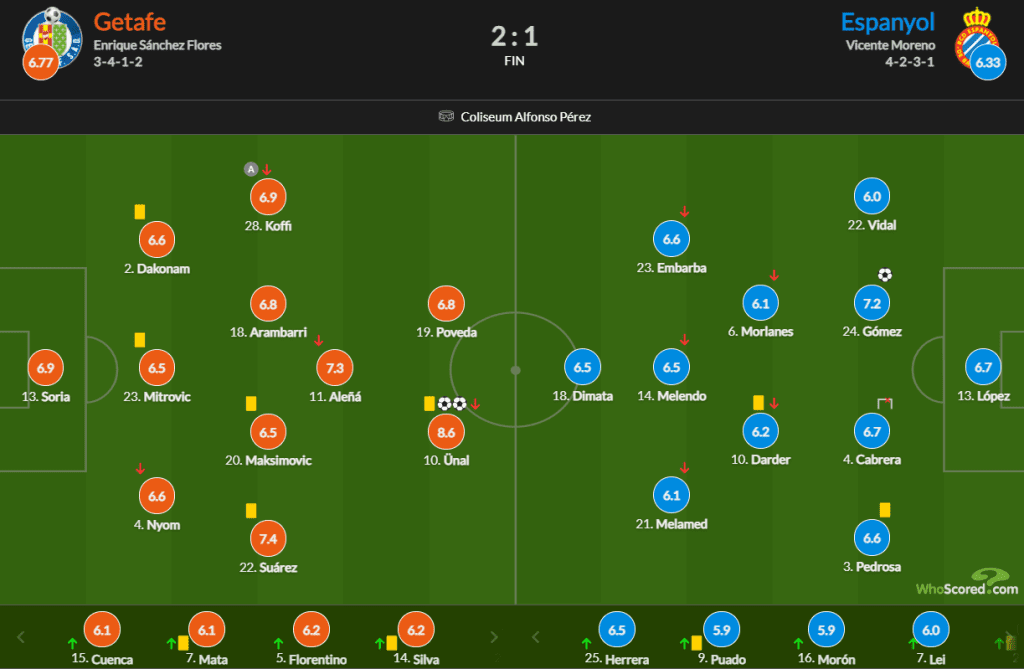Image resolution: width=1024 pixels, height=669 pixels.
Task: Click substitute Herrera's 6.5 badge
Action: pos(617,630)
